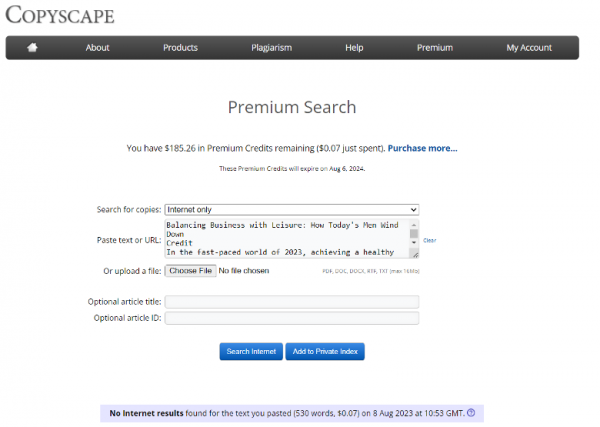The width and height of the screenshot is (600, 427).
Task: Click the Copyscape logo
Action: click(x=60, y=15)
